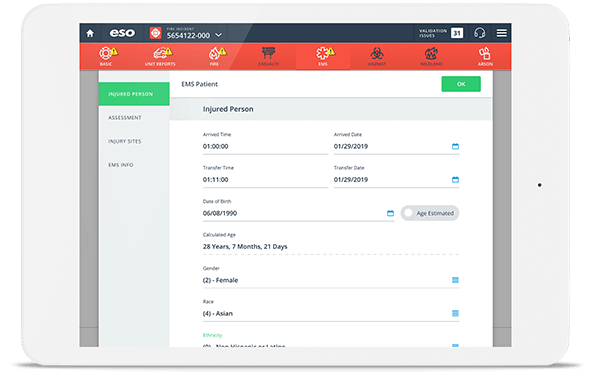602x376 pixels.
Task: Open the Fire module tab
Action: coord(215,56)
